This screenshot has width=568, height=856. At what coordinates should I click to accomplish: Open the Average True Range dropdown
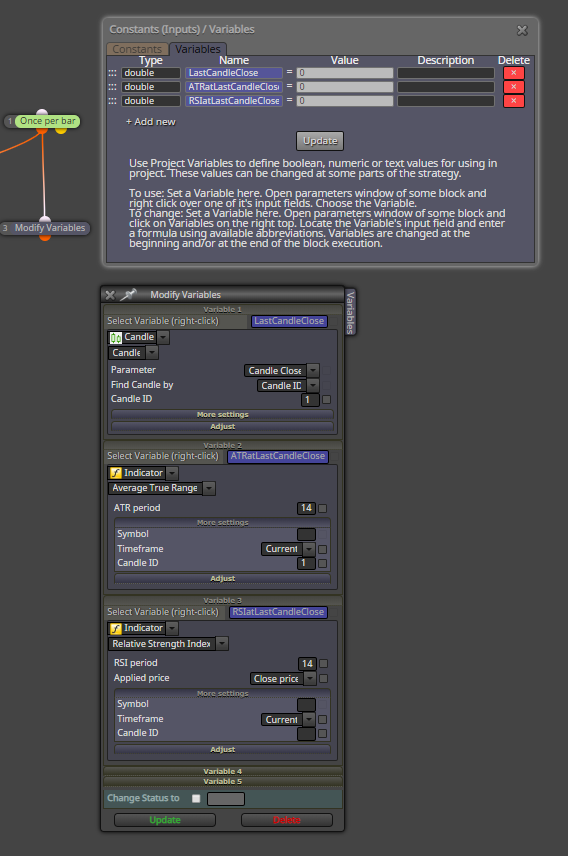[x=209, y=488]
